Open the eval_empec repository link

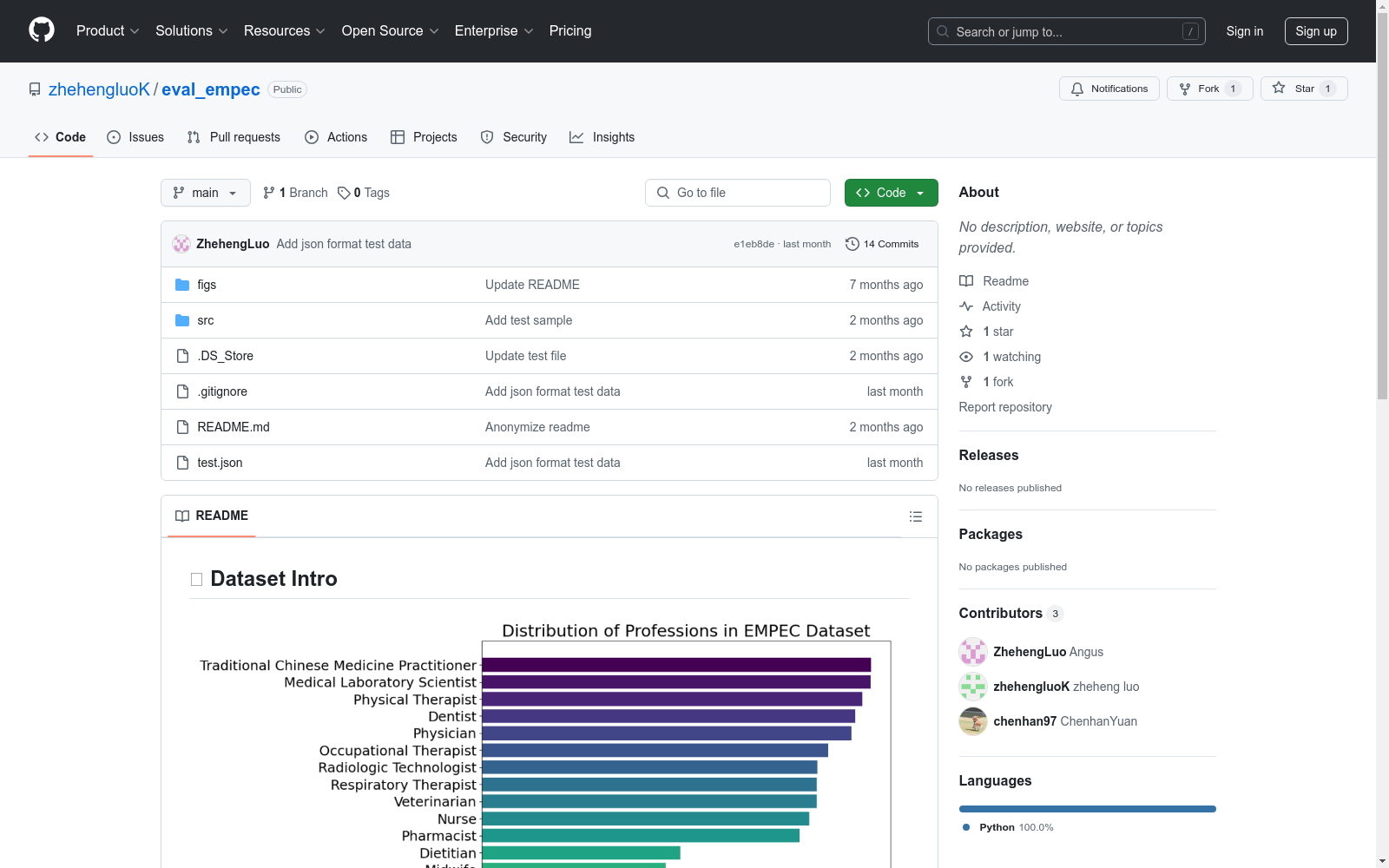pos(211,89)
